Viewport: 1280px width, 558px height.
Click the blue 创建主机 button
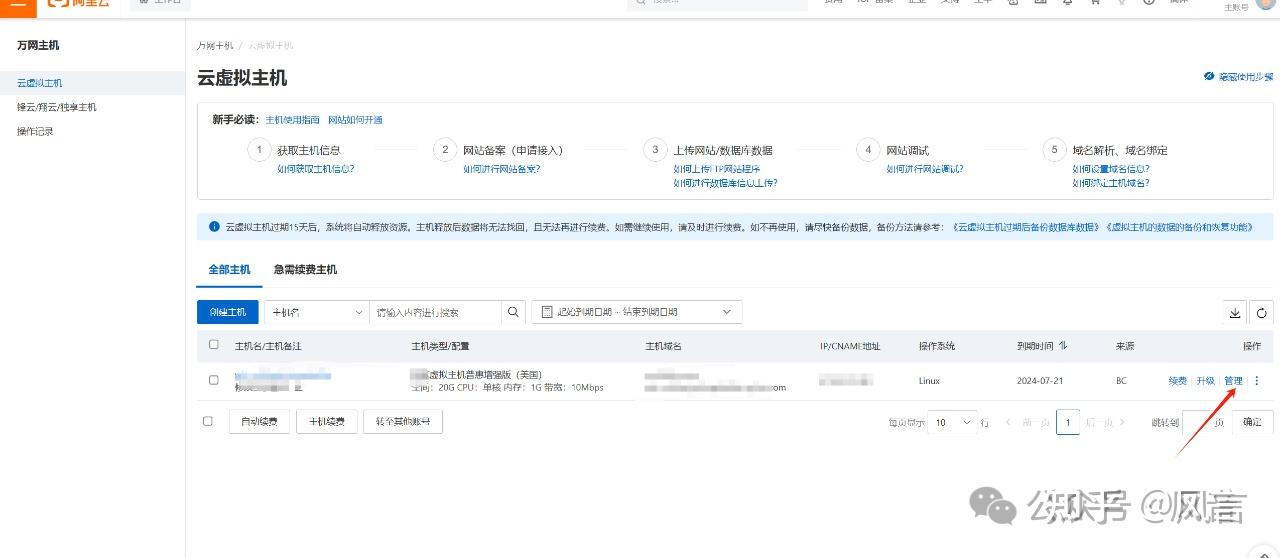[227, 312]
